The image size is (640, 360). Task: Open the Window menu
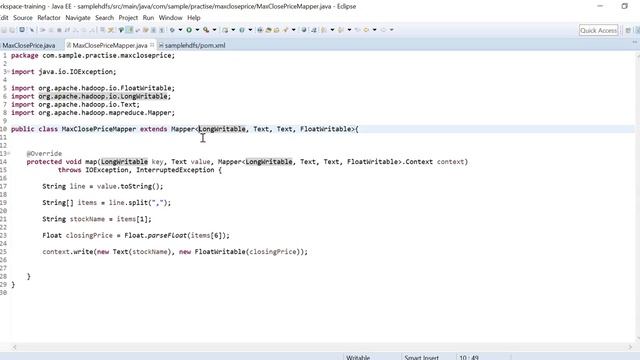170,18
